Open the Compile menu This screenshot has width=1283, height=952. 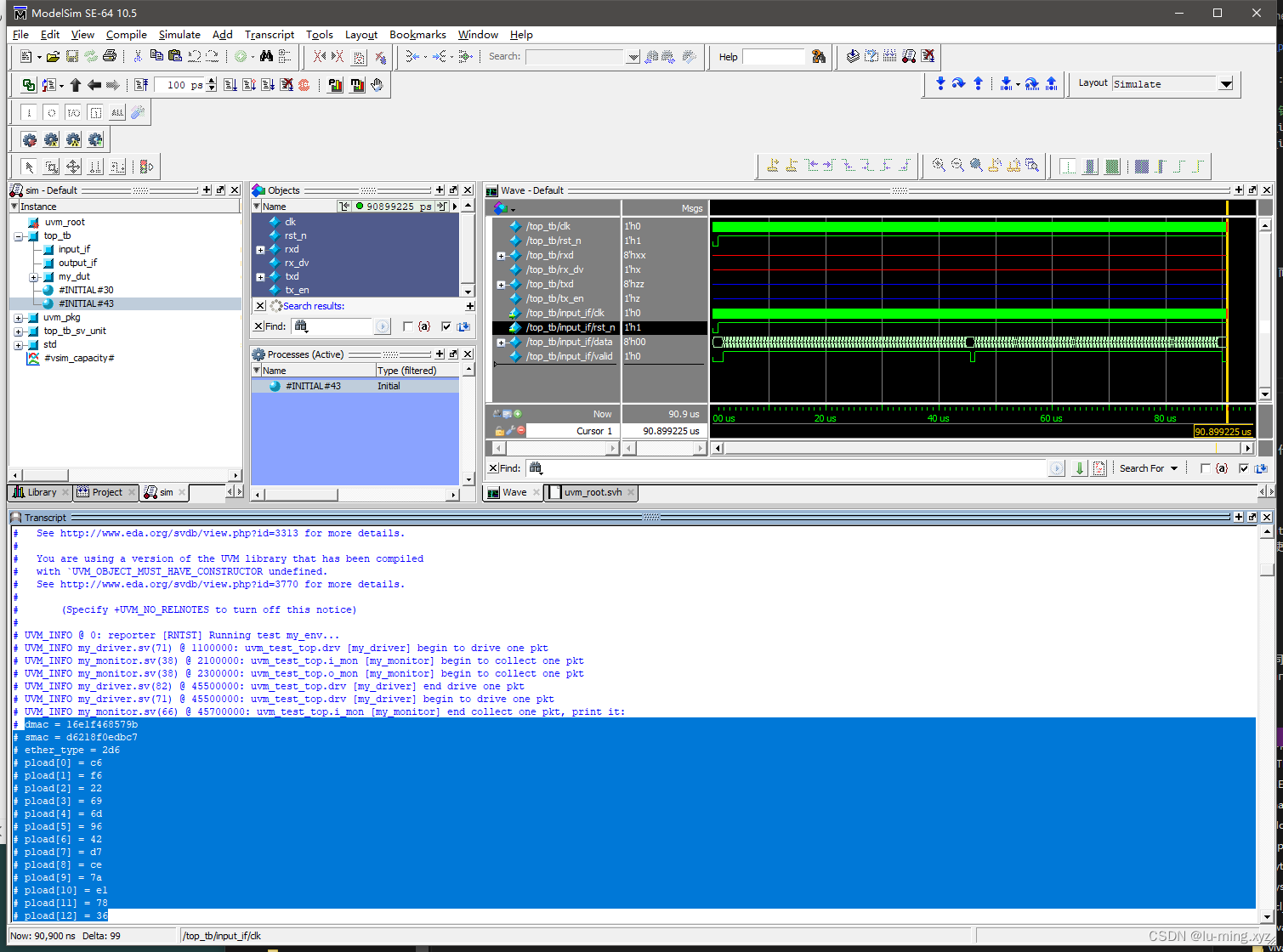click(127, 35)
